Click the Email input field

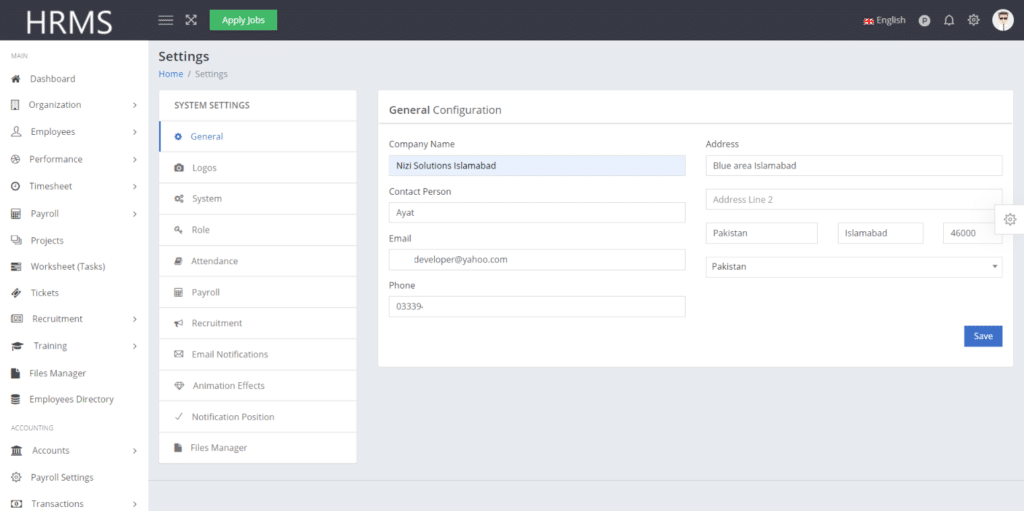pyautogui.click(x=537, y=259)
